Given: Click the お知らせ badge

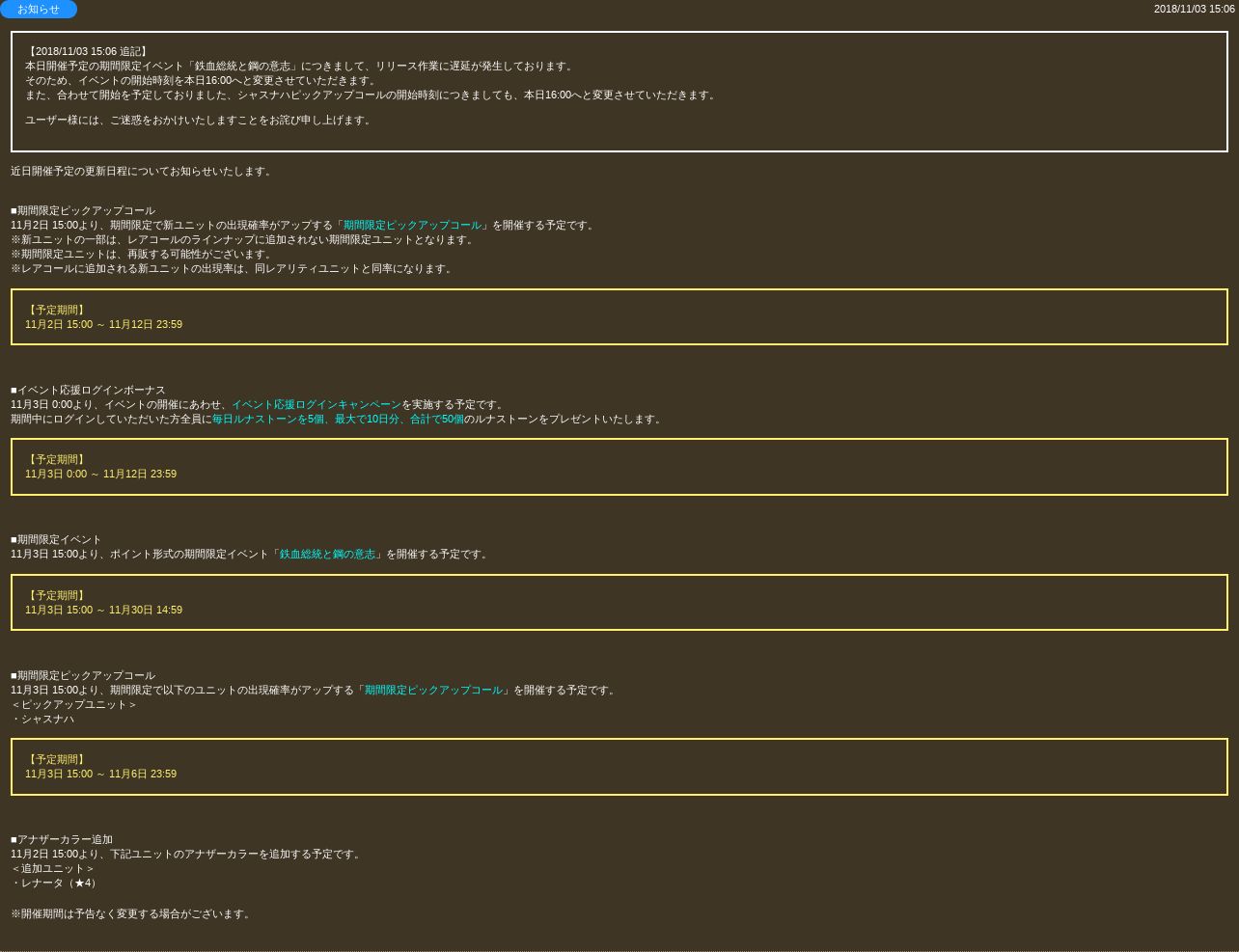Looking at the screenshot, I should 39,9.
